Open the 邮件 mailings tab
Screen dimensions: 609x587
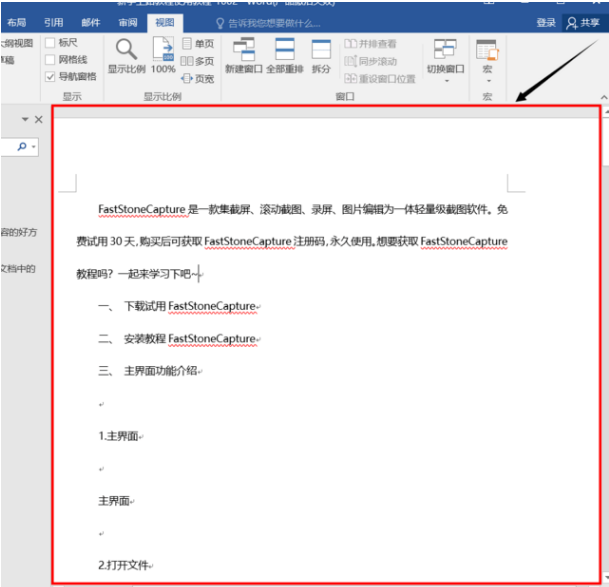tap(90, 23)
